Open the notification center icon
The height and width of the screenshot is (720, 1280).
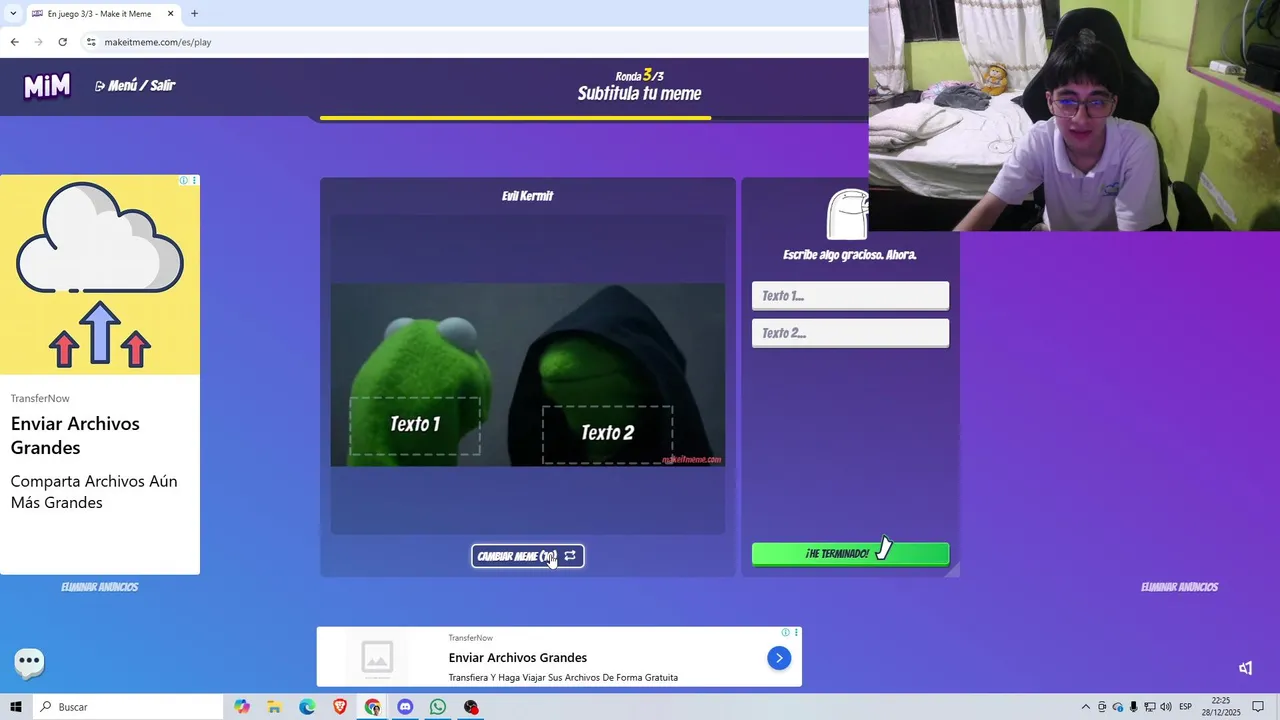(1258, 707)
